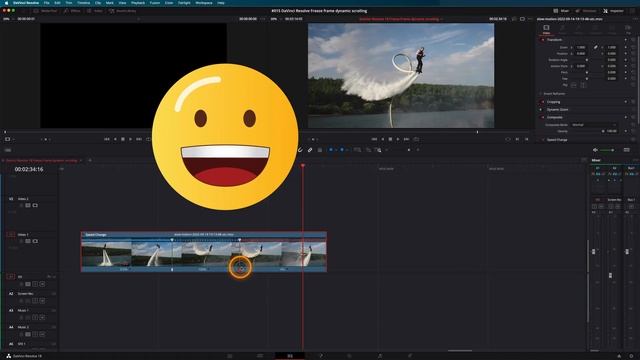Add keyframe for Opacity
The image size is (640, 360).
click(x=626, y=131)
